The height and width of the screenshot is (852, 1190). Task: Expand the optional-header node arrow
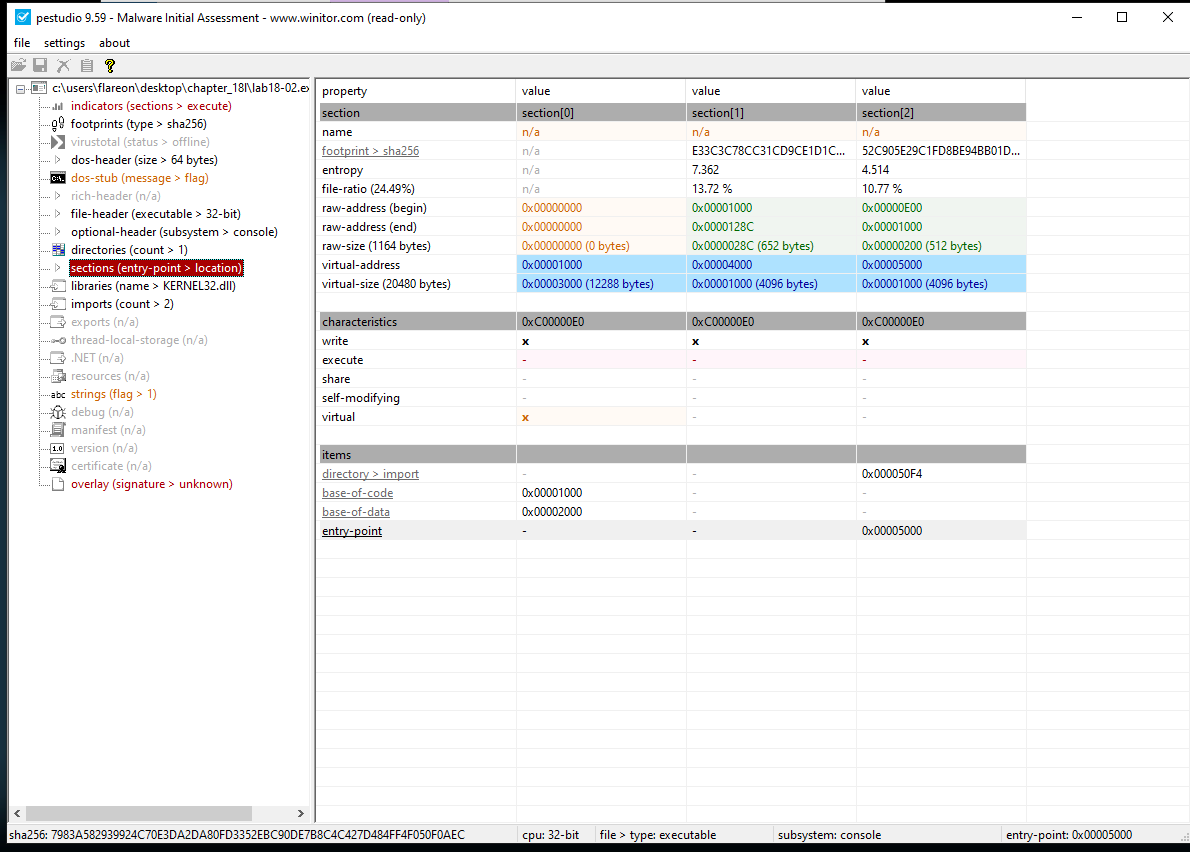(58, 232)
